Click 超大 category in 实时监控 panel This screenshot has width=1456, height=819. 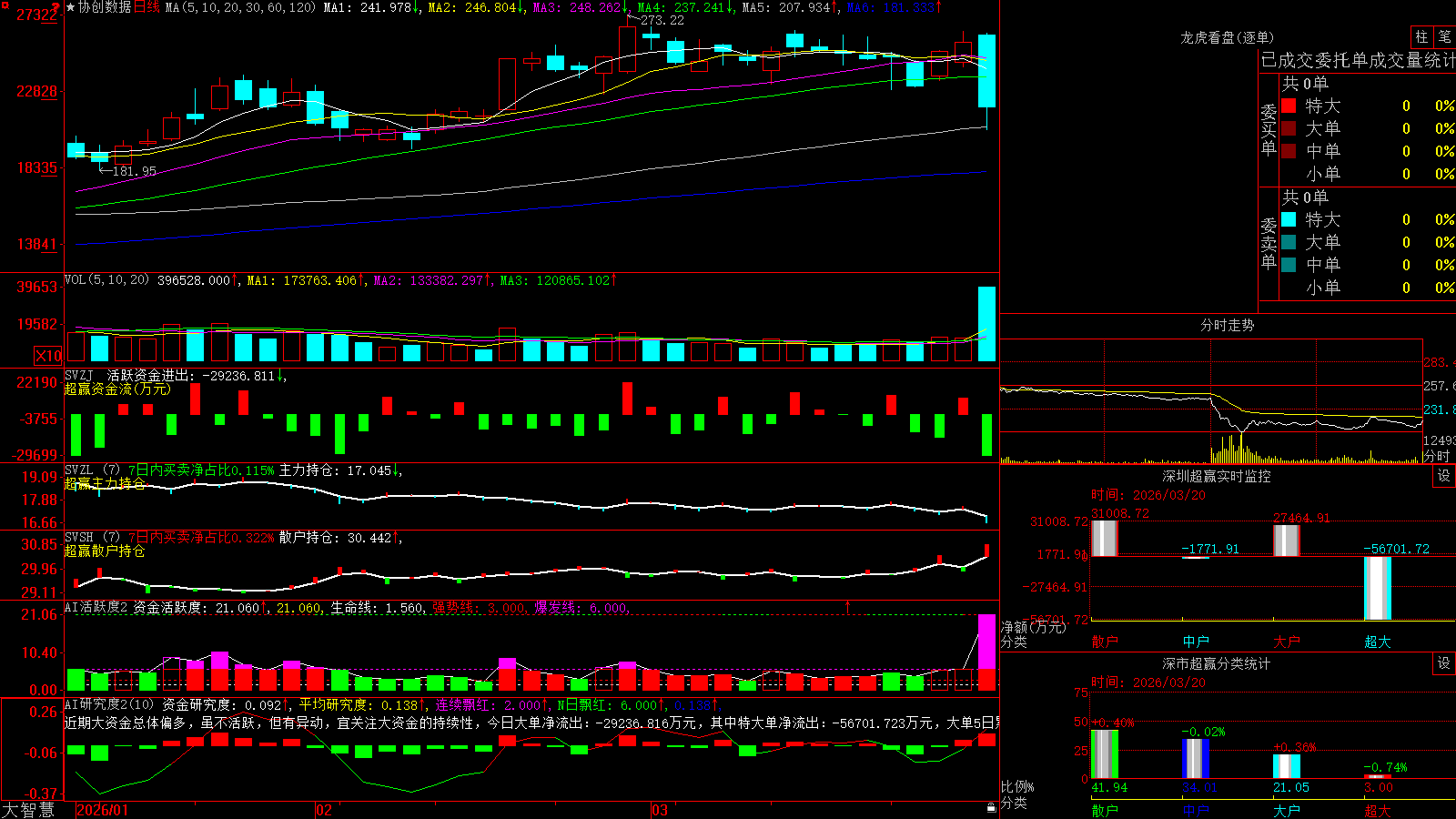[x=1378, y=642]
